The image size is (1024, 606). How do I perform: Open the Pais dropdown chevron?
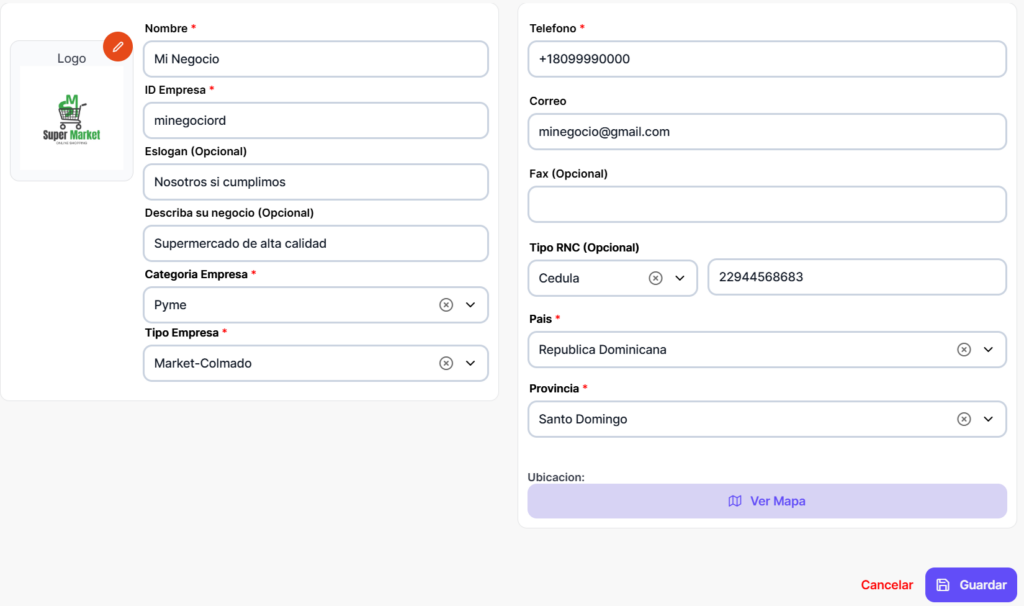click(988, 350)
